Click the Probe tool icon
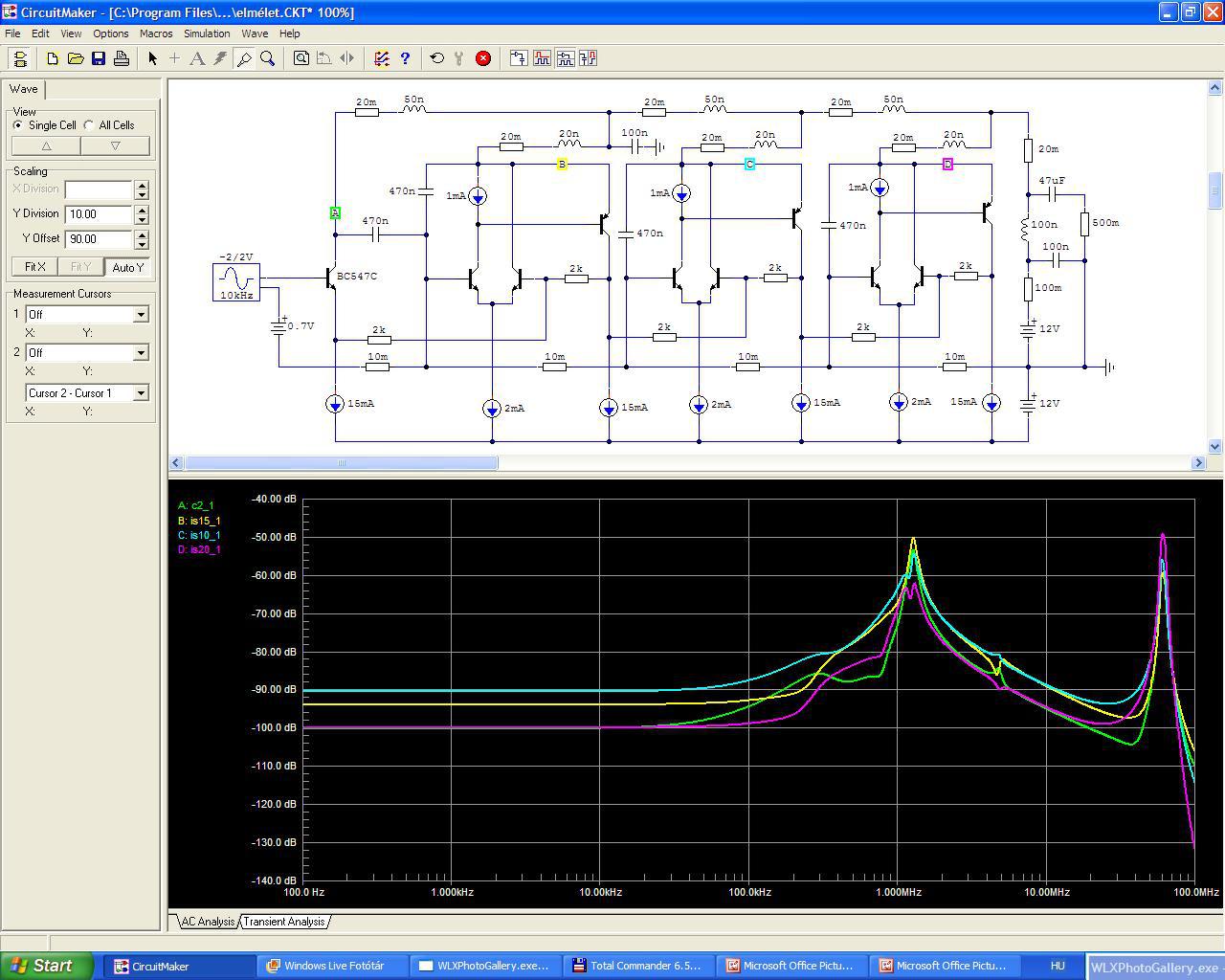Screen dimensions: 1225x980 pyautogui.click(x=244, y=58)
